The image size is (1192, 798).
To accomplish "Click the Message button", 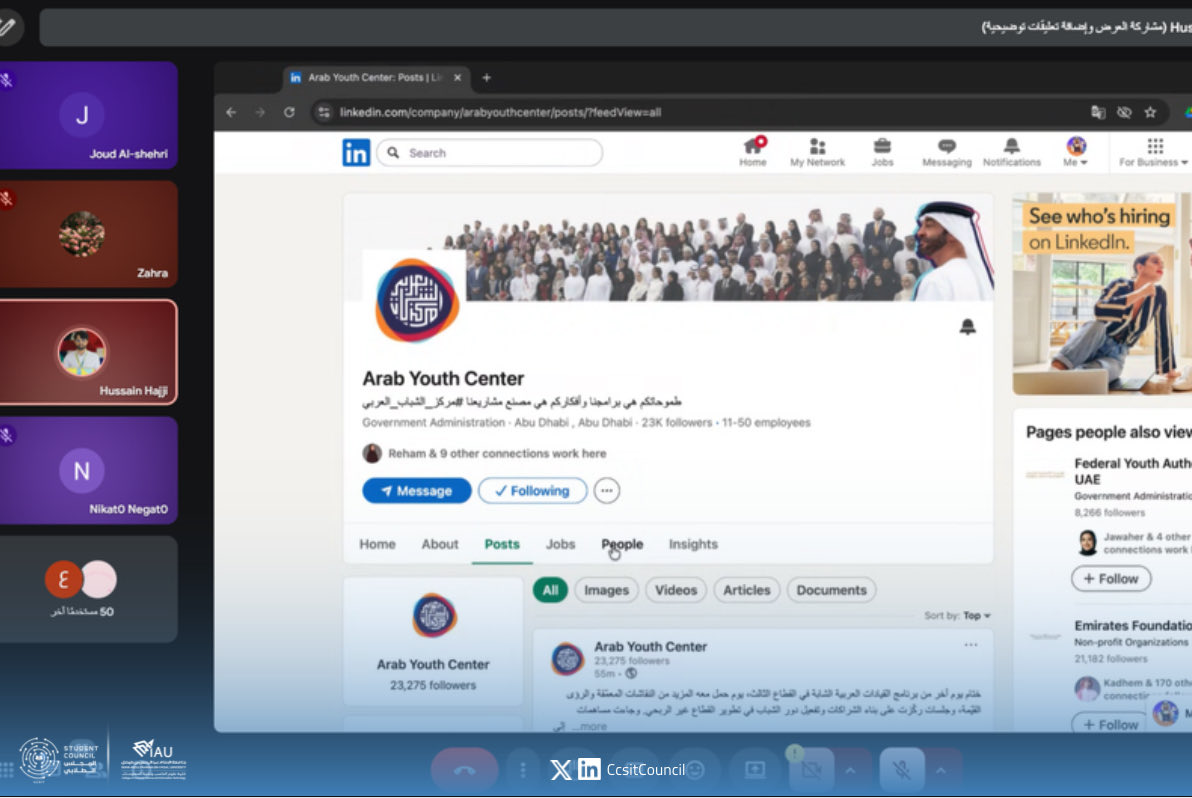I will pos(417,491).
